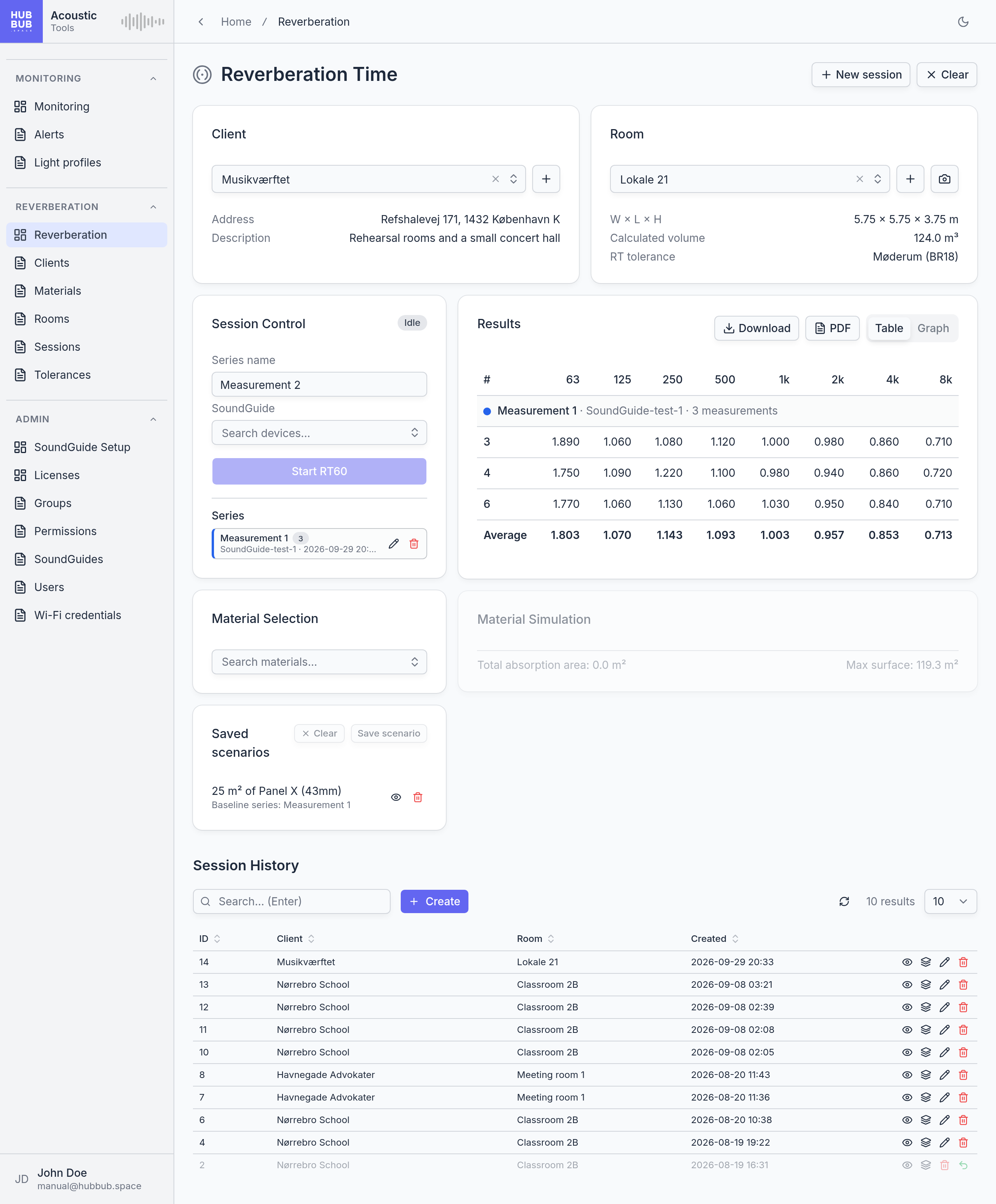Sort session history by Created
The height and width of the screenshot is (1204, 996).
(714, 938)
